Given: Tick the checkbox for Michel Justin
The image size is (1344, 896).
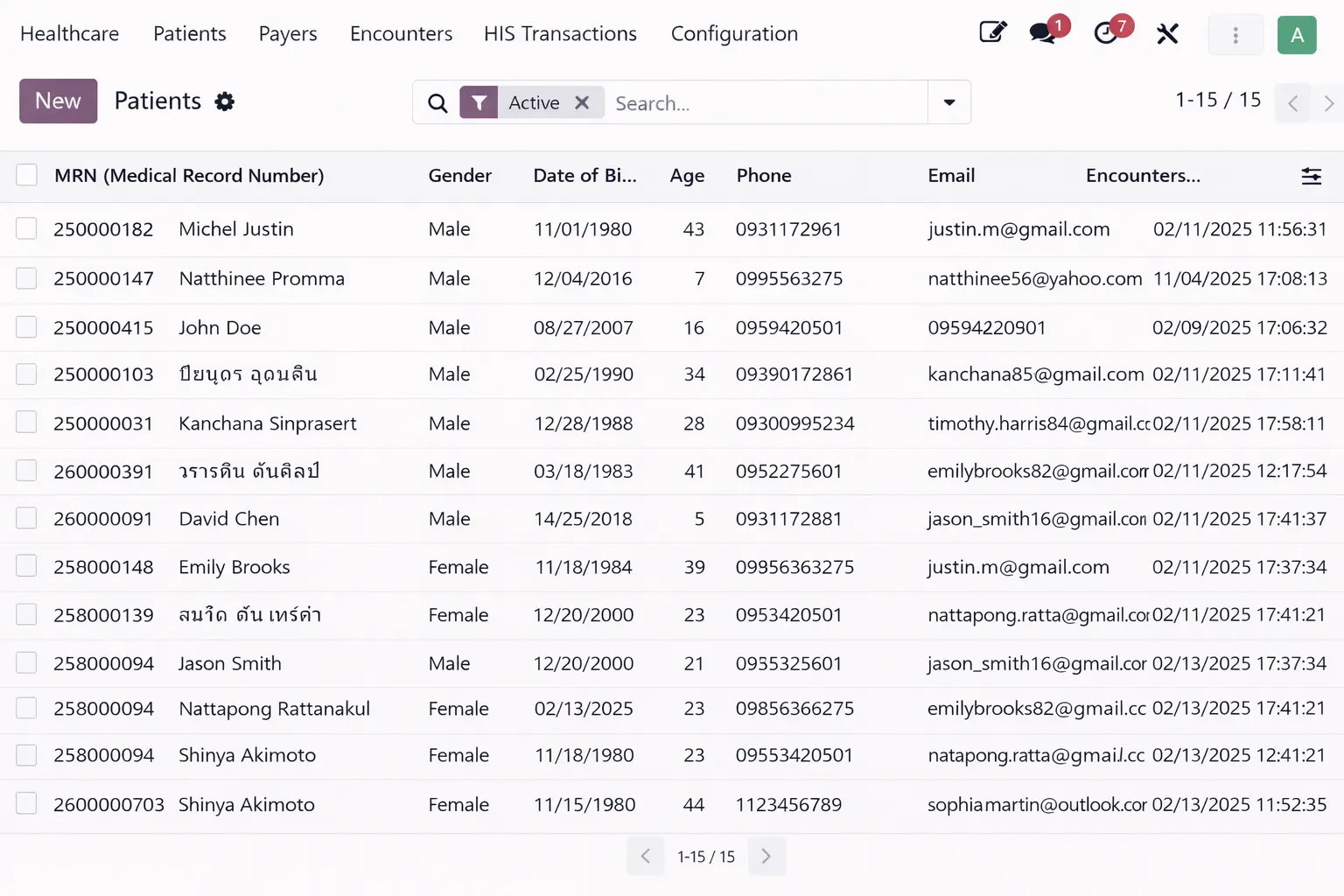Looking at the screenshot, I should (27, 229).
